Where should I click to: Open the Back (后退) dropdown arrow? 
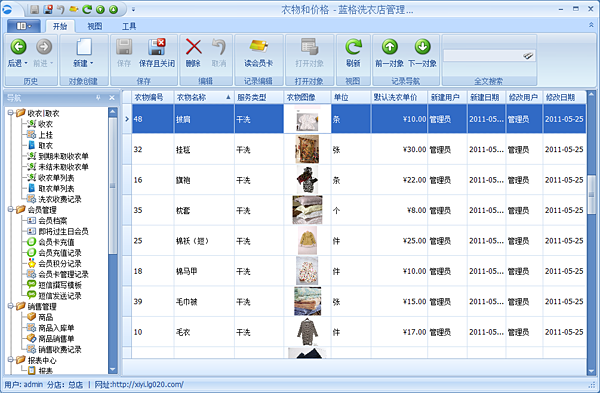click(x=26, y=63)
